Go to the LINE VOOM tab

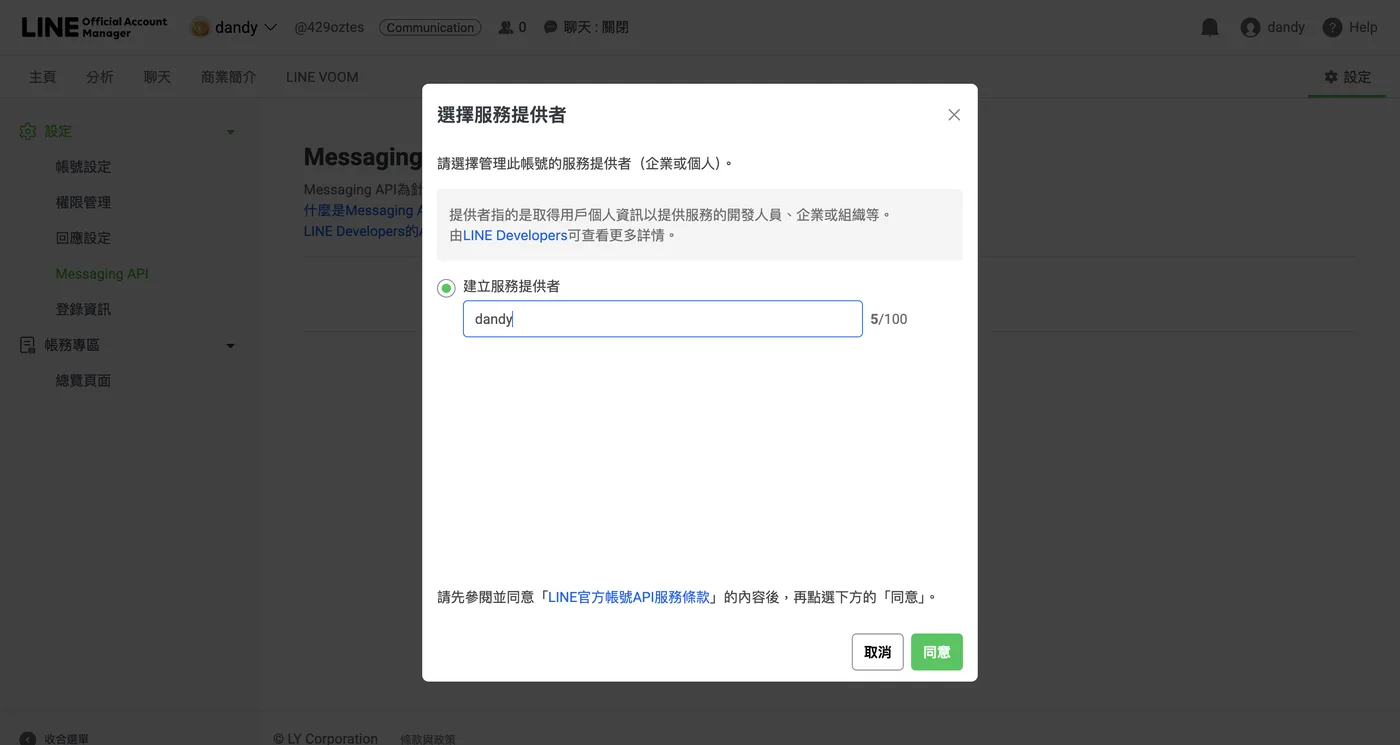[322, 77]
